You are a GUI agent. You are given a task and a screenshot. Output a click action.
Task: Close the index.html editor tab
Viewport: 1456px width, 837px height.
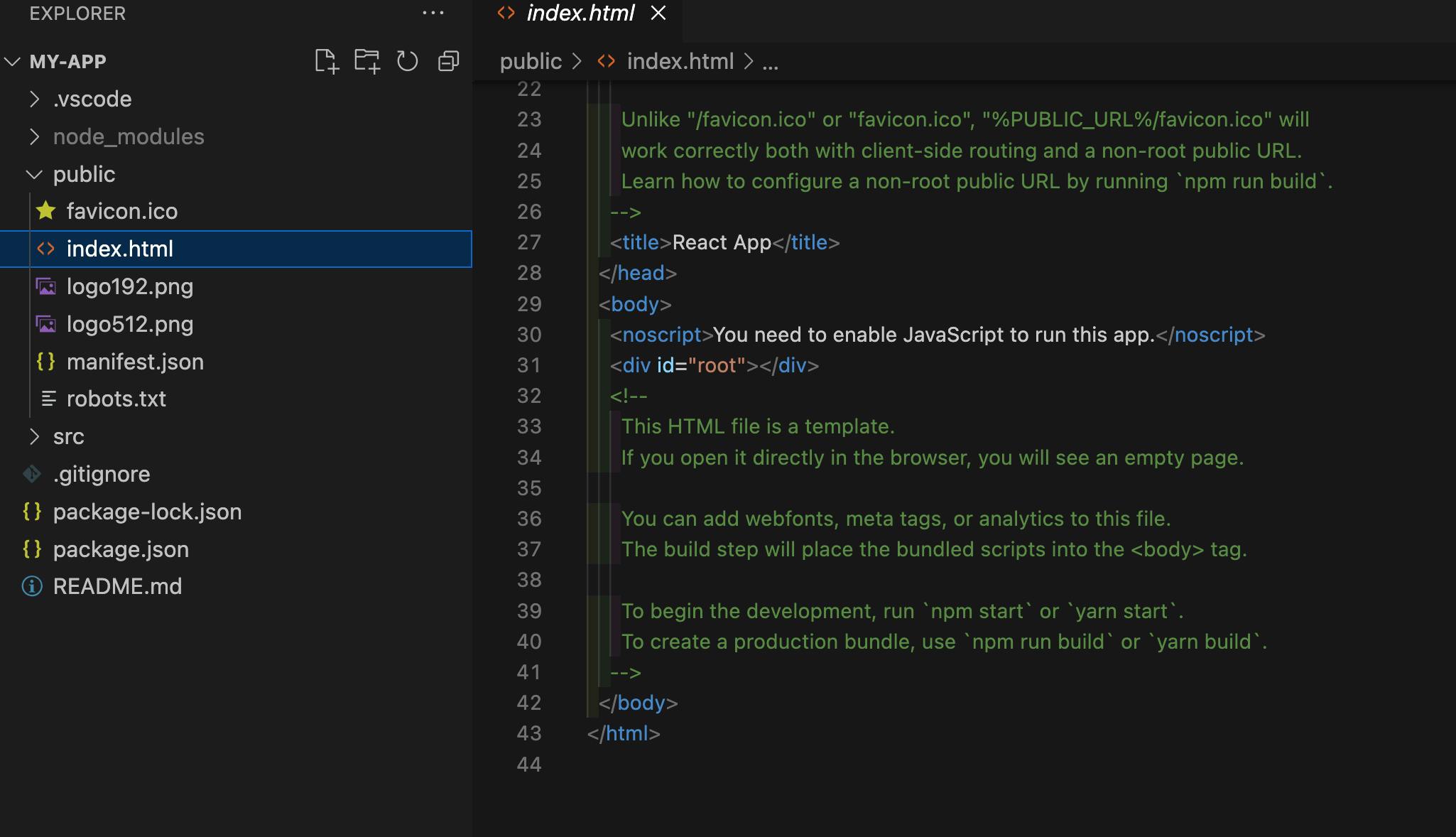click(x=658, y=13)
